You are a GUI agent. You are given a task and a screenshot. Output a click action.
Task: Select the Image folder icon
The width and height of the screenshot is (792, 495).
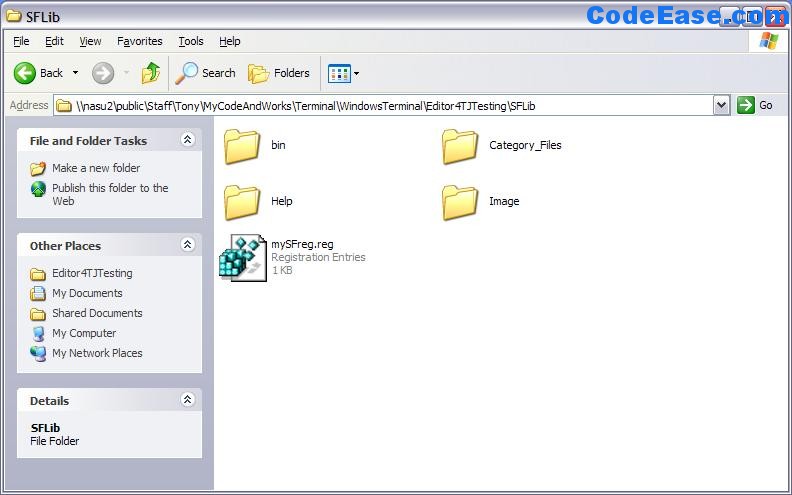pos(460,202)
